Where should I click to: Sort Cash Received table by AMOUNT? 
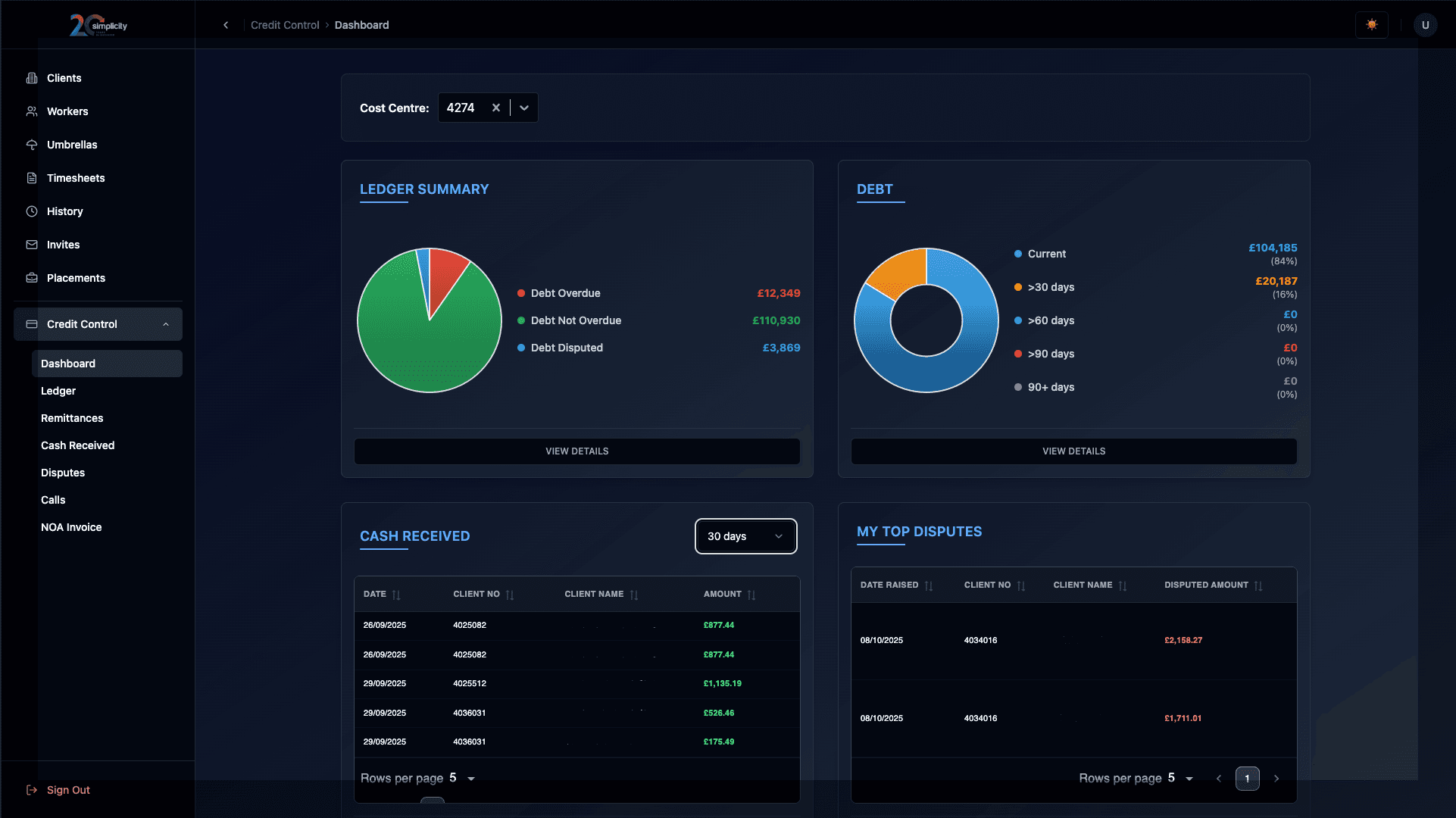coord(751,595)
